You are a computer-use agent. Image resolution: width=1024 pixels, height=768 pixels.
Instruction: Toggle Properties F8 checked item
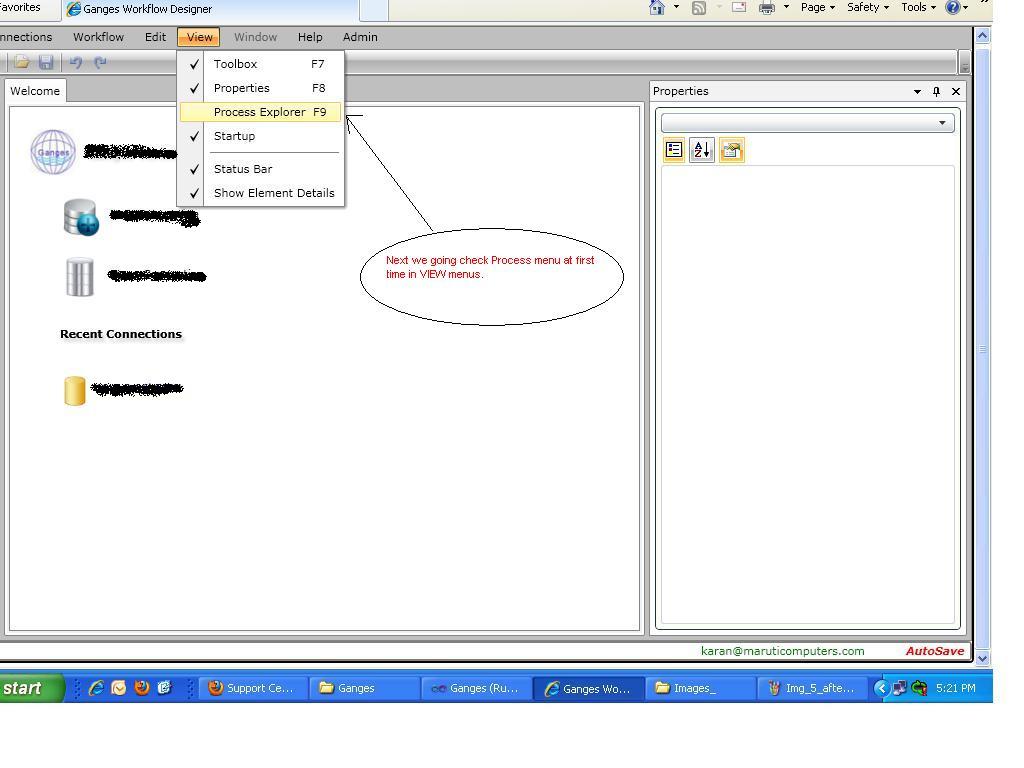coord(261,88)
